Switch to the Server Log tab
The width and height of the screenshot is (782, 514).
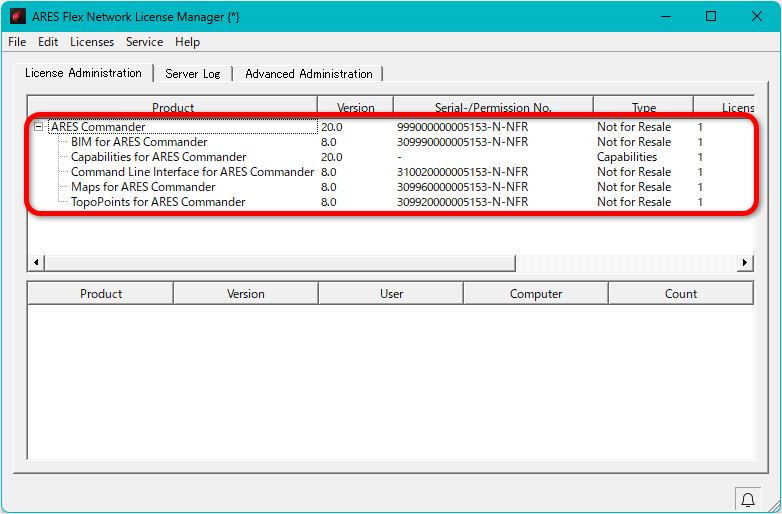click(x=193, y=74)
